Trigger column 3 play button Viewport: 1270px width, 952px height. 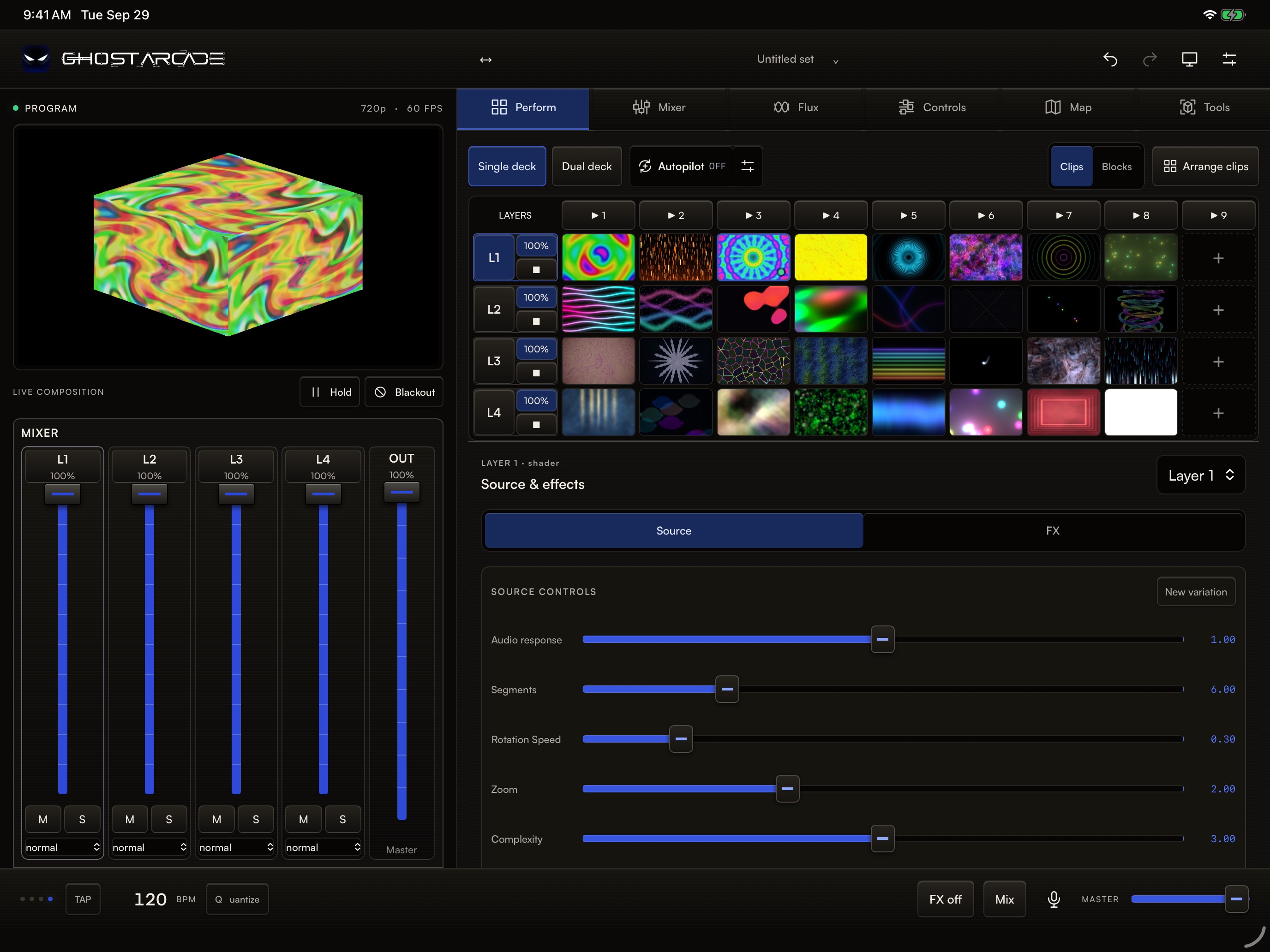(x=753, y=215)
